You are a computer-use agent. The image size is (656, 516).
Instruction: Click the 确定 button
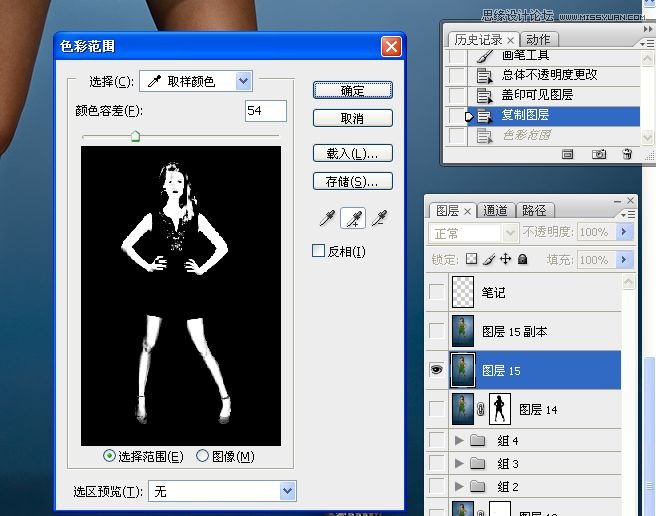point(353,90)
